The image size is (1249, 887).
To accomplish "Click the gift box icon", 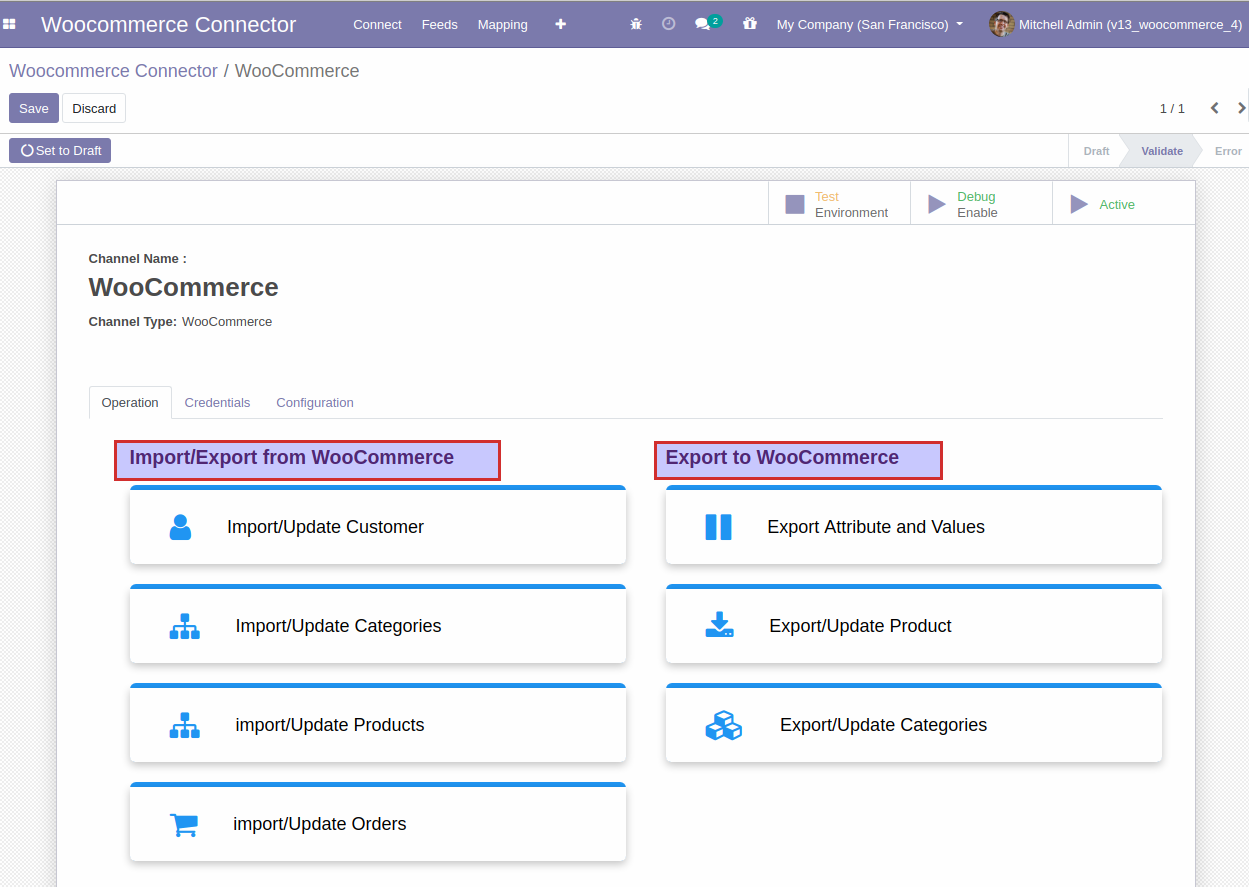I will [750, 24].
